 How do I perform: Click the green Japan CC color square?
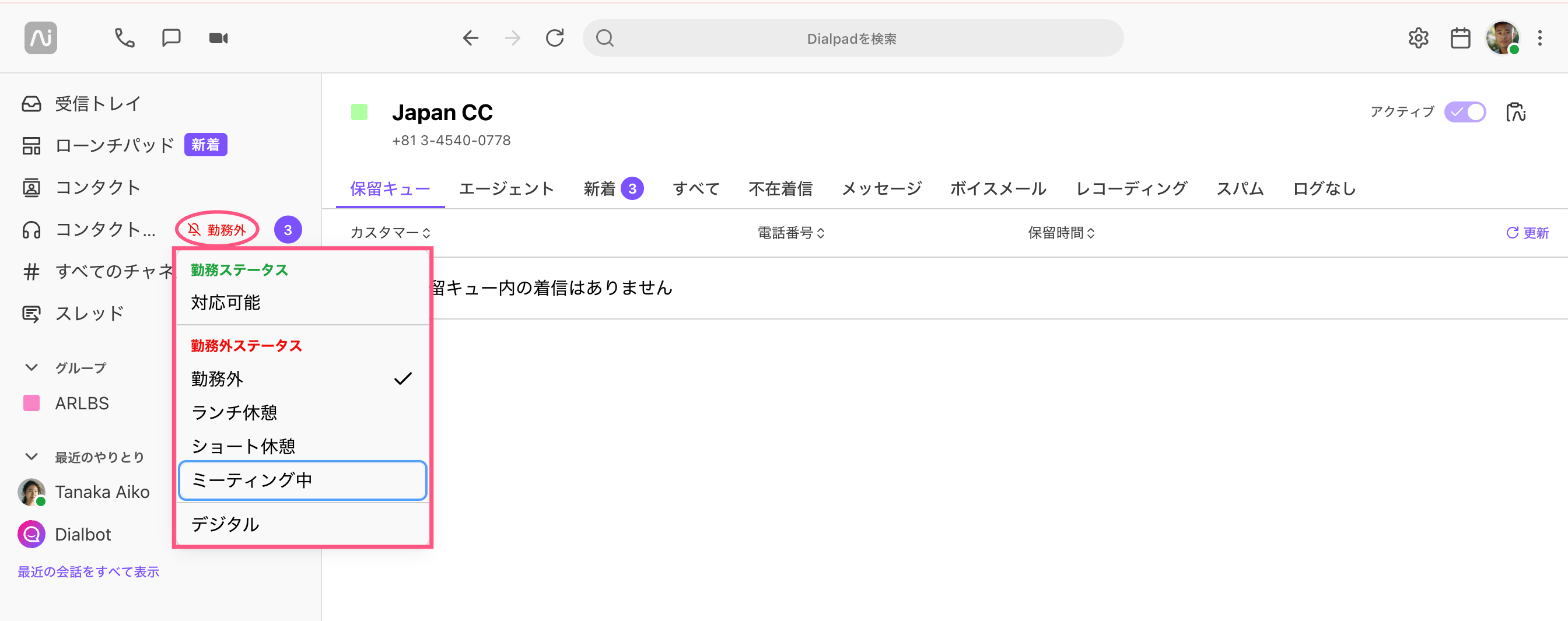[x=359, y=112]
